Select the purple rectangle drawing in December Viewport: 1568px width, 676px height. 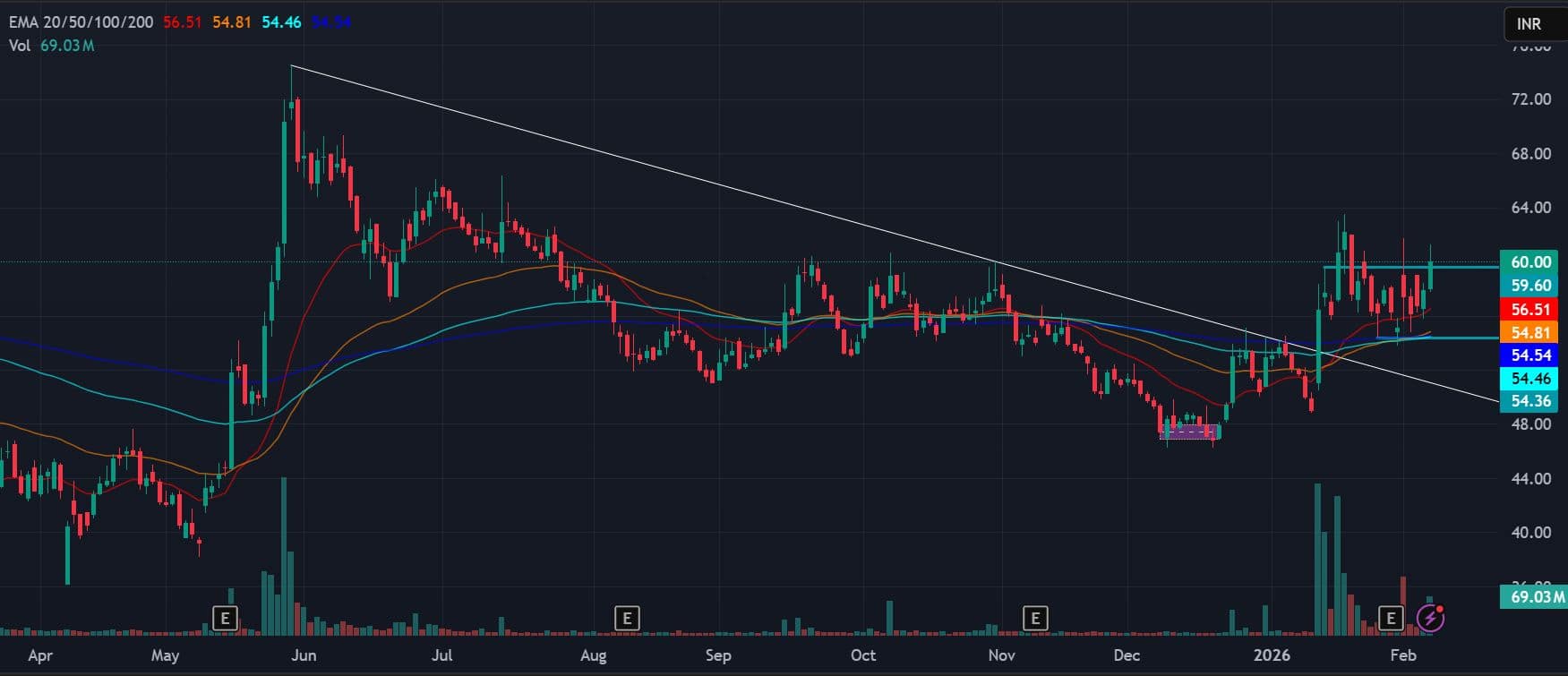click(x=1189, y=432)
